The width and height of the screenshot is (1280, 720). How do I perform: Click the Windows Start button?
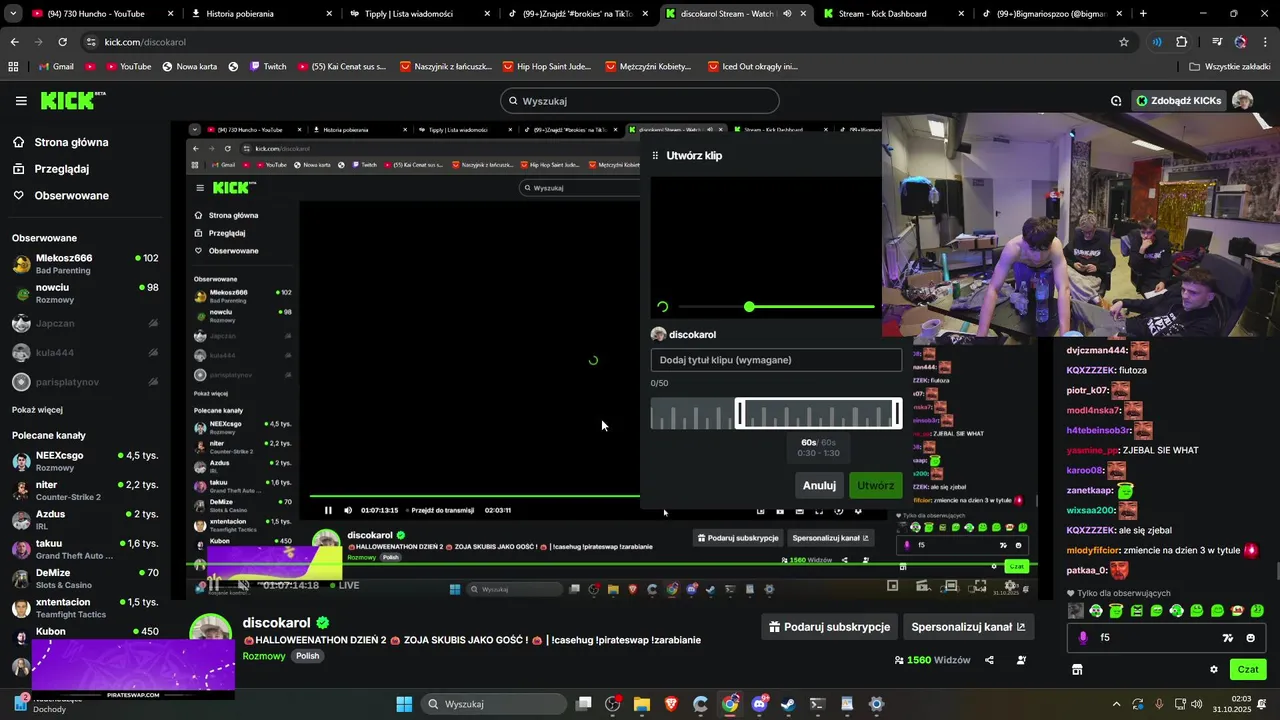(404, 704)
